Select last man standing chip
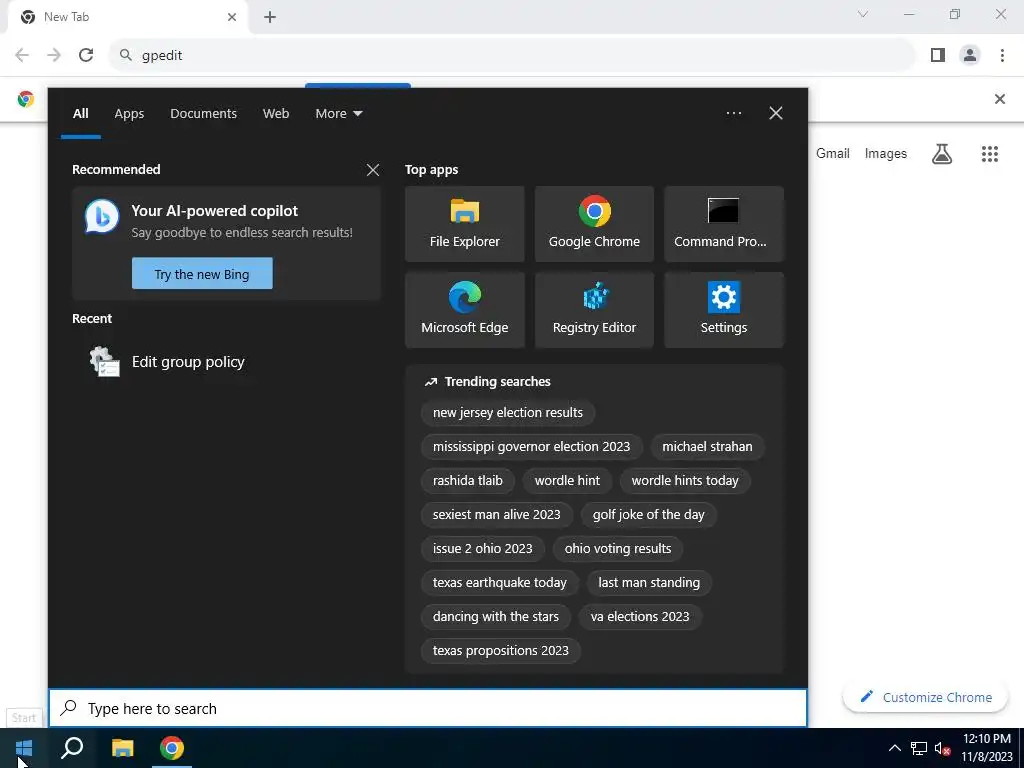 click(648, 583)
